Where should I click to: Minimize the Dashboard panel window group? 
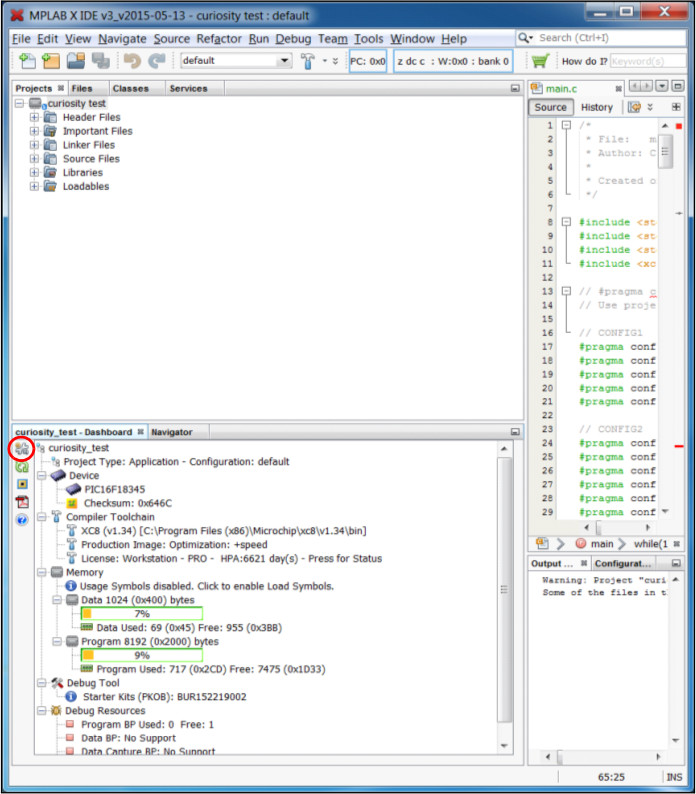tap(515, 432)
